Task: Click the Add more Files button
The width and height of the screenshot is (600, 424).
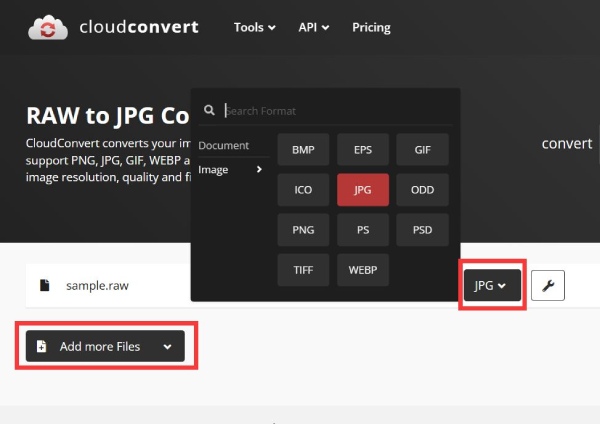Action: [x=105, y=346]
